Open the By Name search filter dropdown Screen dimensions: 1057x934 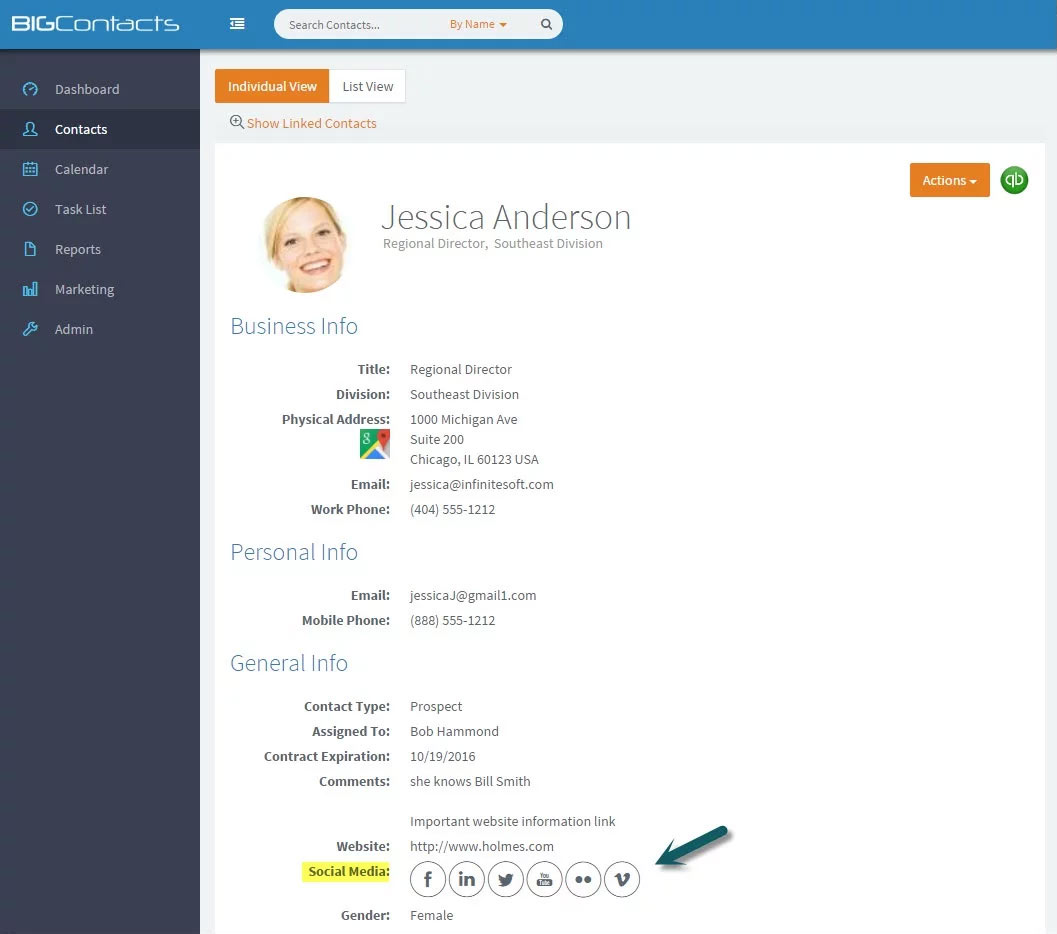click(477, 24)
